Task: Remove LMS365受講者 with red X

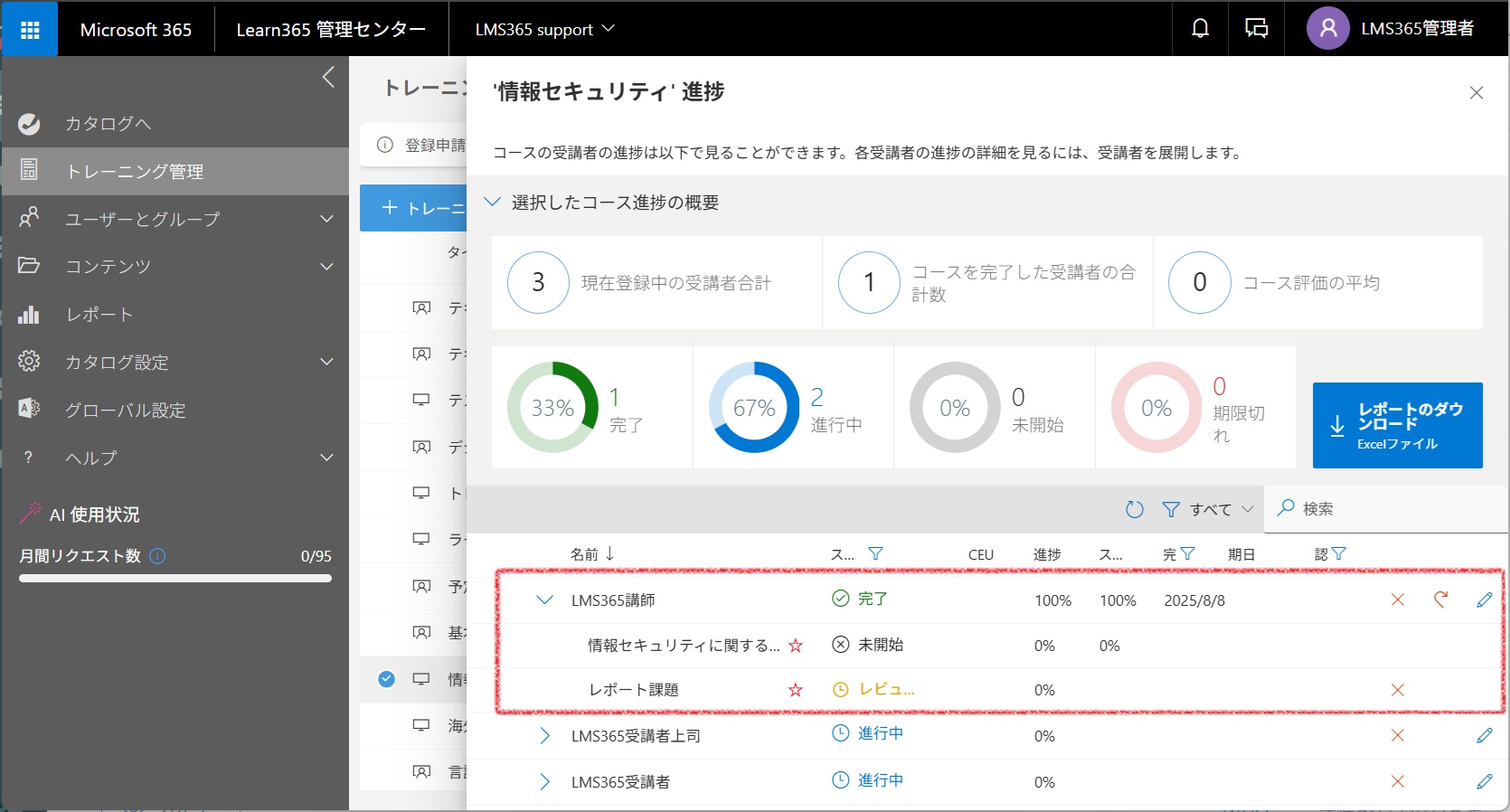Action: pyautogui.click(x=1397, y=781)
